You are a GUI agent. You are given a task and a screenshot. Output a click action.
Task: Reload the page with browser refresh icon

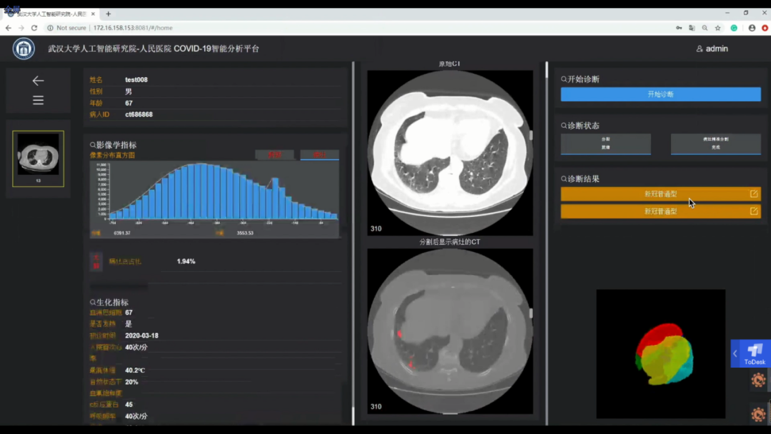(x=34, y=28)
